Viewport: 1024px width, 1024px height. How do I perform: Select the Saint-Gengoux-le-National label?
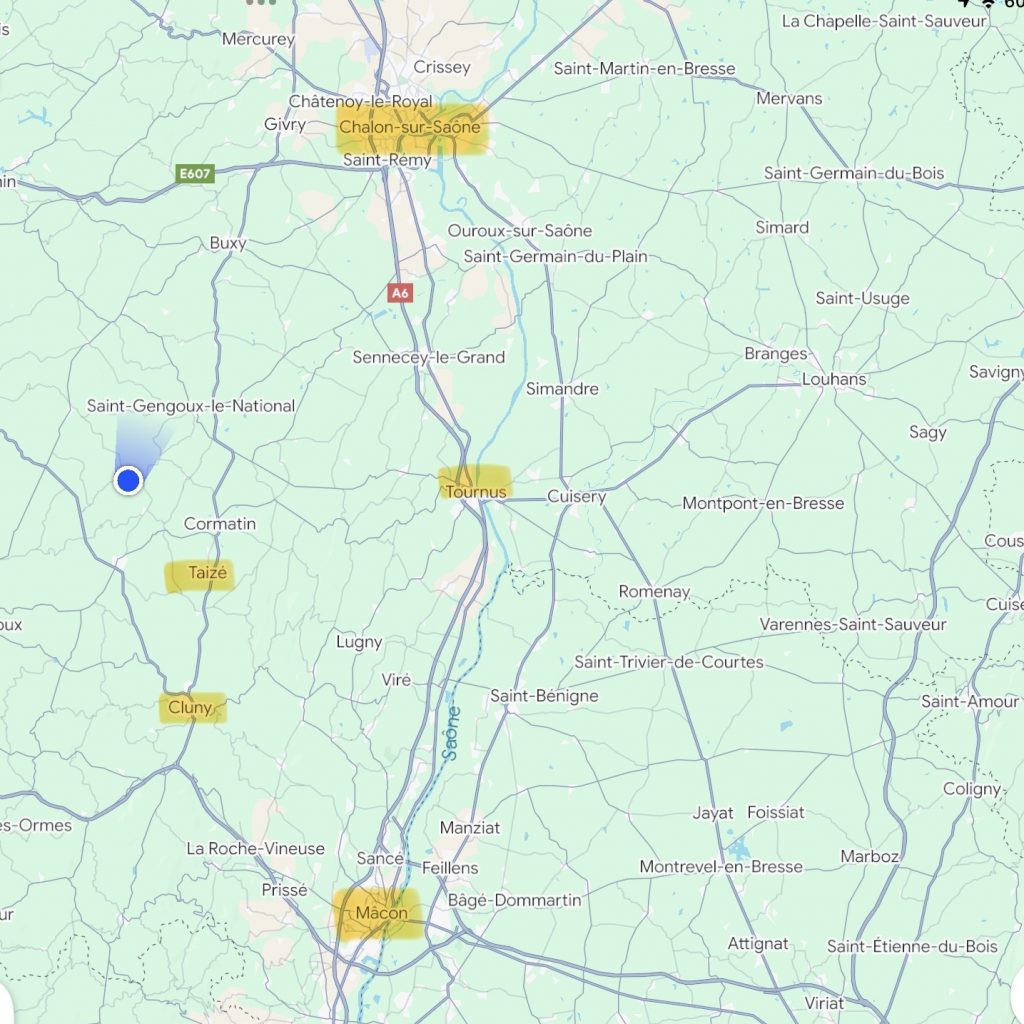[191, 406]
